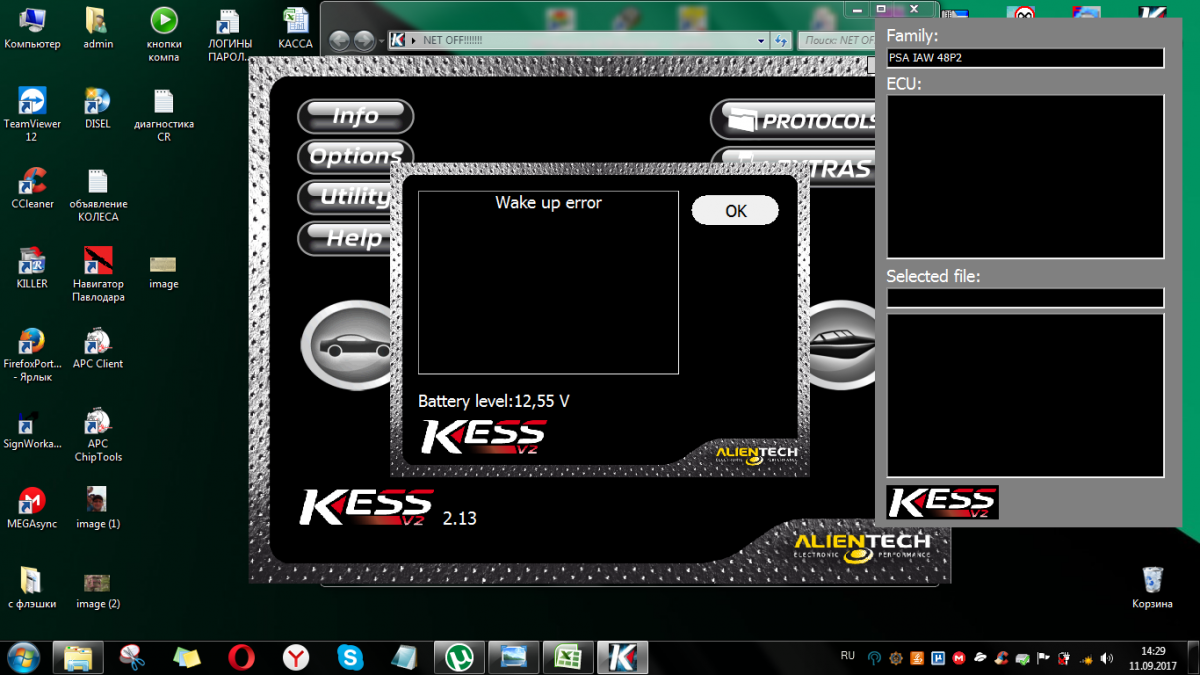Launch TeamViewer 12 from desktop
This screenshot has height=675, width=1200.
(32, 114)
